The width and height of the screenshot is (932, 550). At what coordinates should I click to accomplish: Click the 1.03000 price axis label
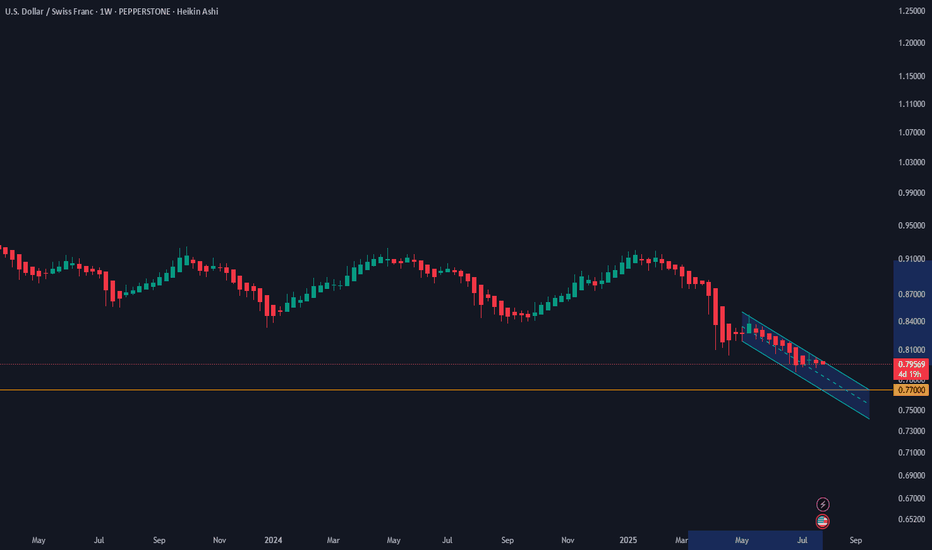tap(911, 162)
